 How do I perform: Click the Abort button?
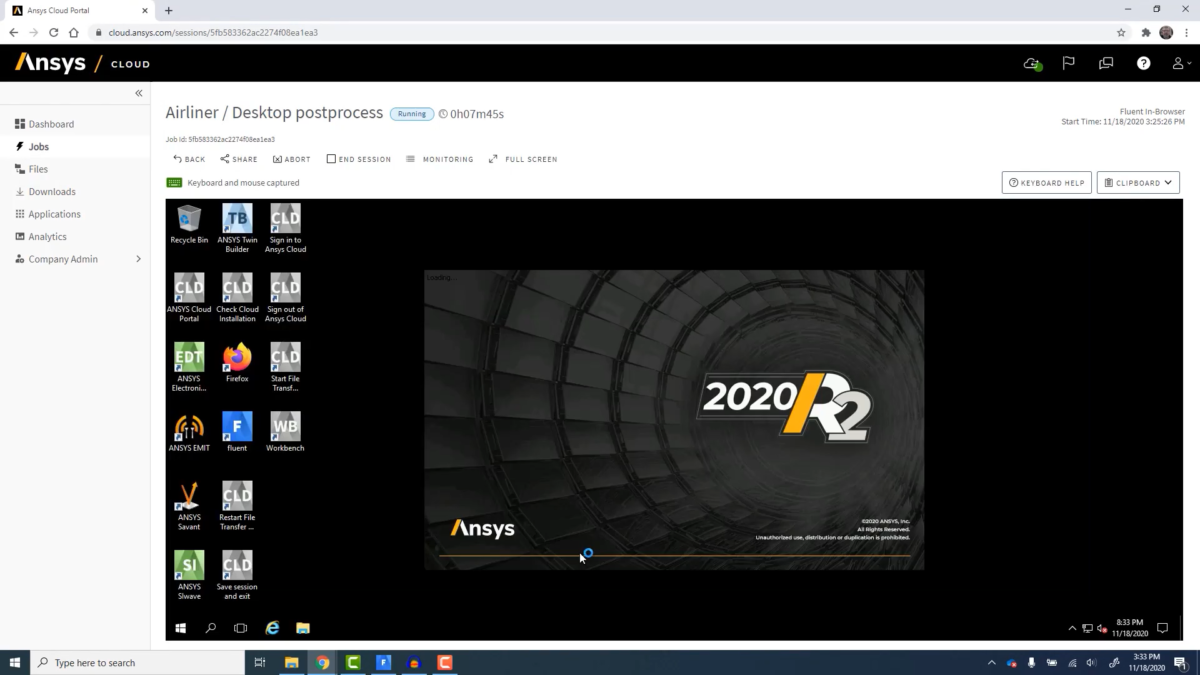click(x=291, y=159)
